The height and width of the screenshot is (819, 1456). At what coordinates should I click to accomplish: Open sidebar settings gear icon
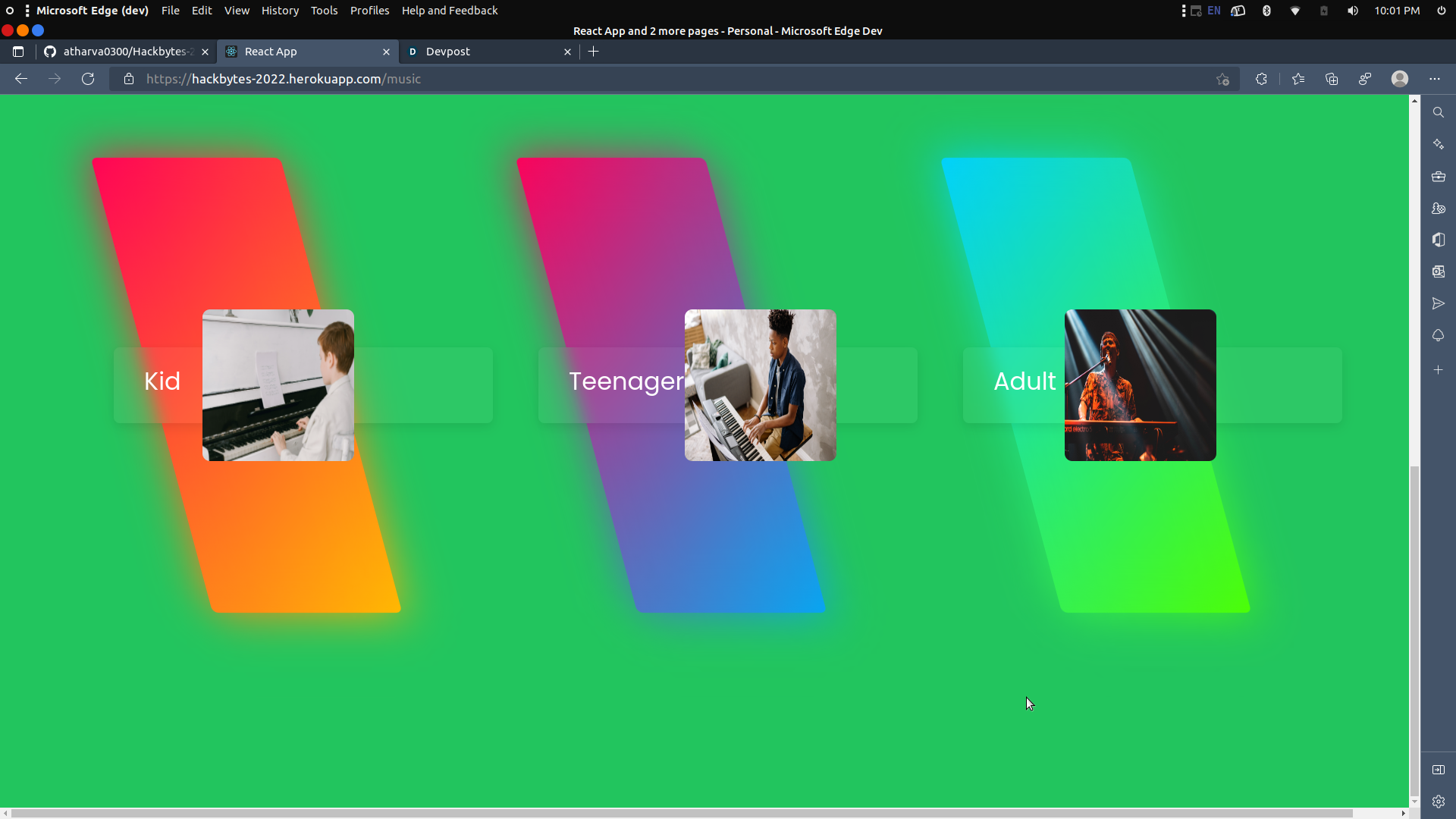pos(1439,802)
